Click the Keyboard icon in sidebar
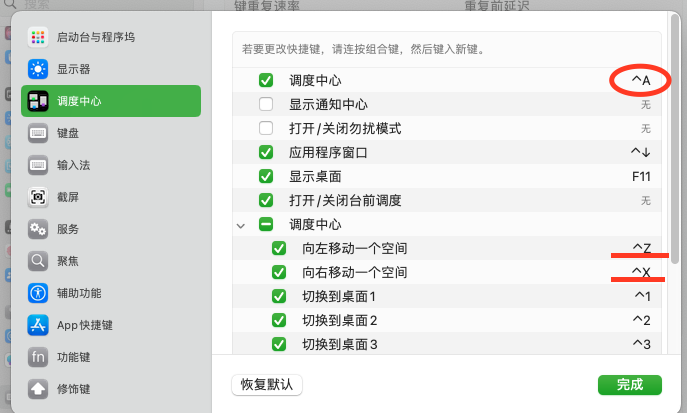 click(x=38, y=133)
